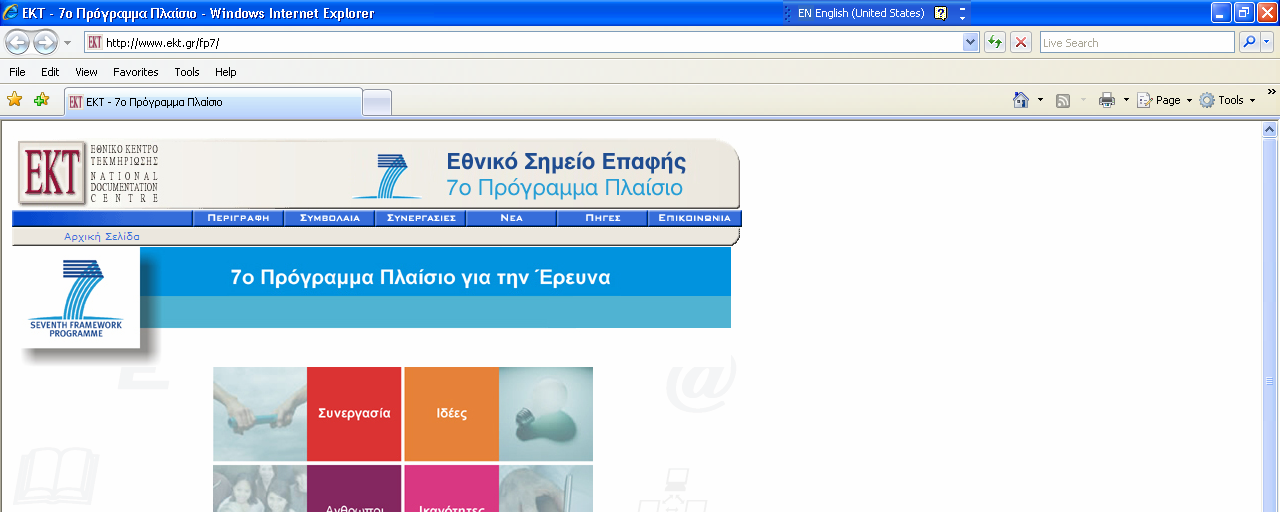Expand the address bar history dropdown
This screenshot has width=1280, height=512.
[x=970, y=42]
